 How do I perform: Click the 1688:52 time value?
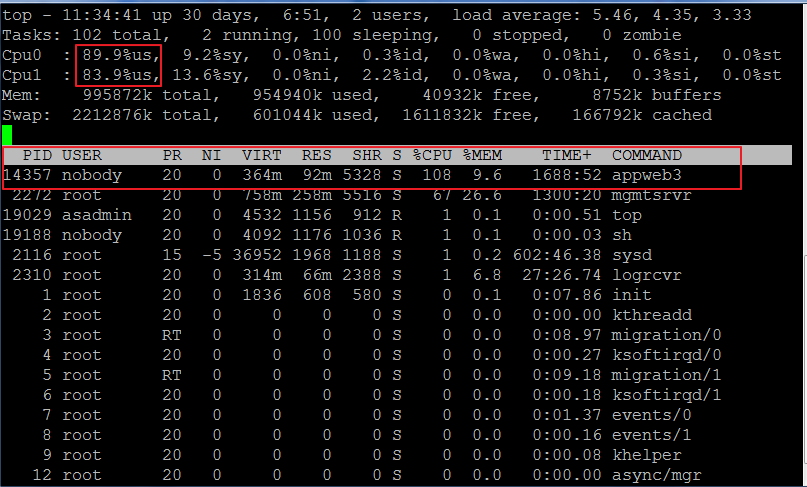pyautogui.click(x=567, y=175)
